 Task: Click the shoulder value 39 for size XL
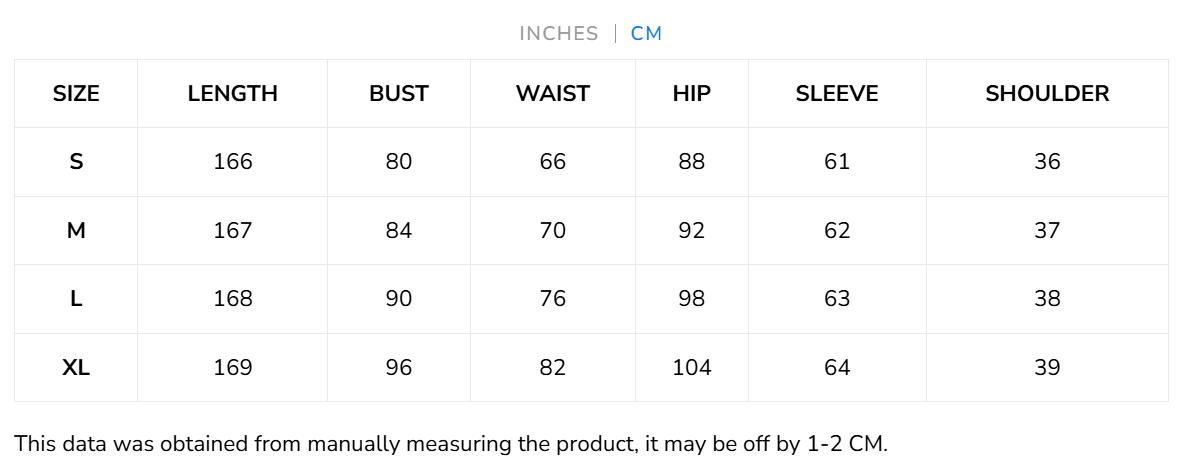[1047, 368]
